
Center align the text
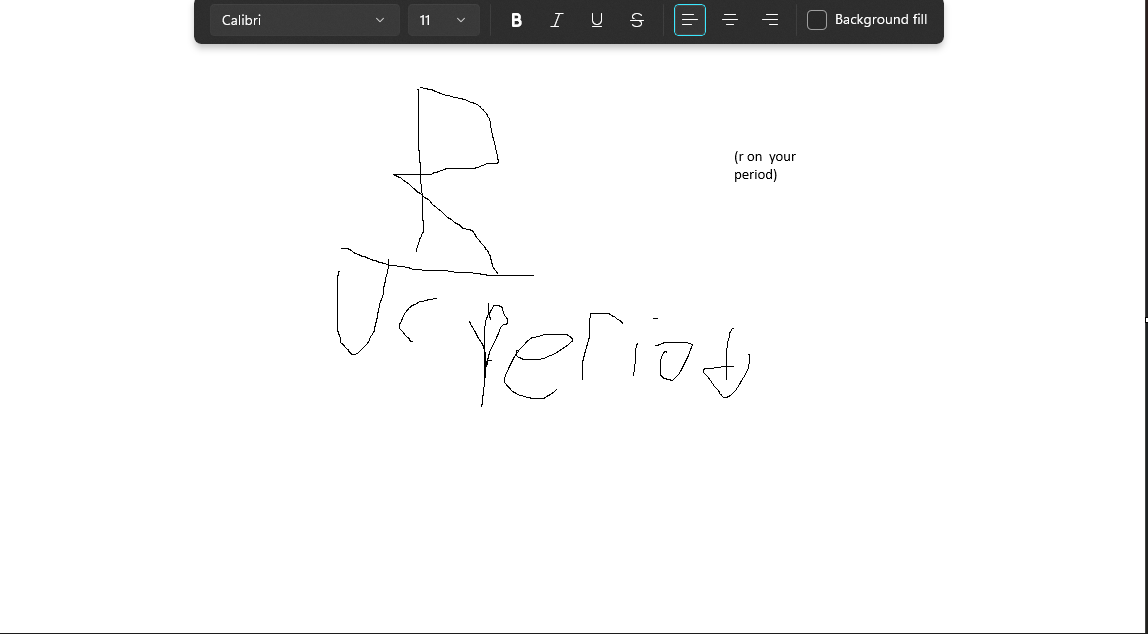click(x=730, y=20)
